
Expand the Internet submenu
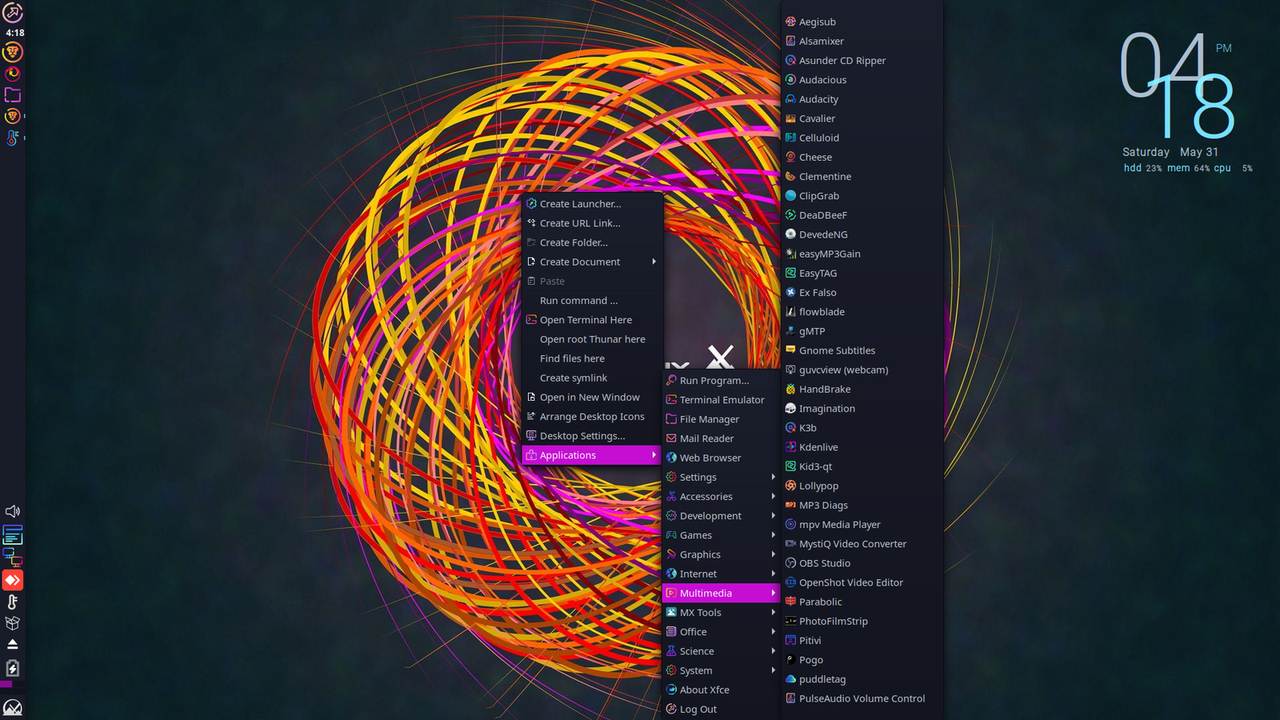click(720, 574)
